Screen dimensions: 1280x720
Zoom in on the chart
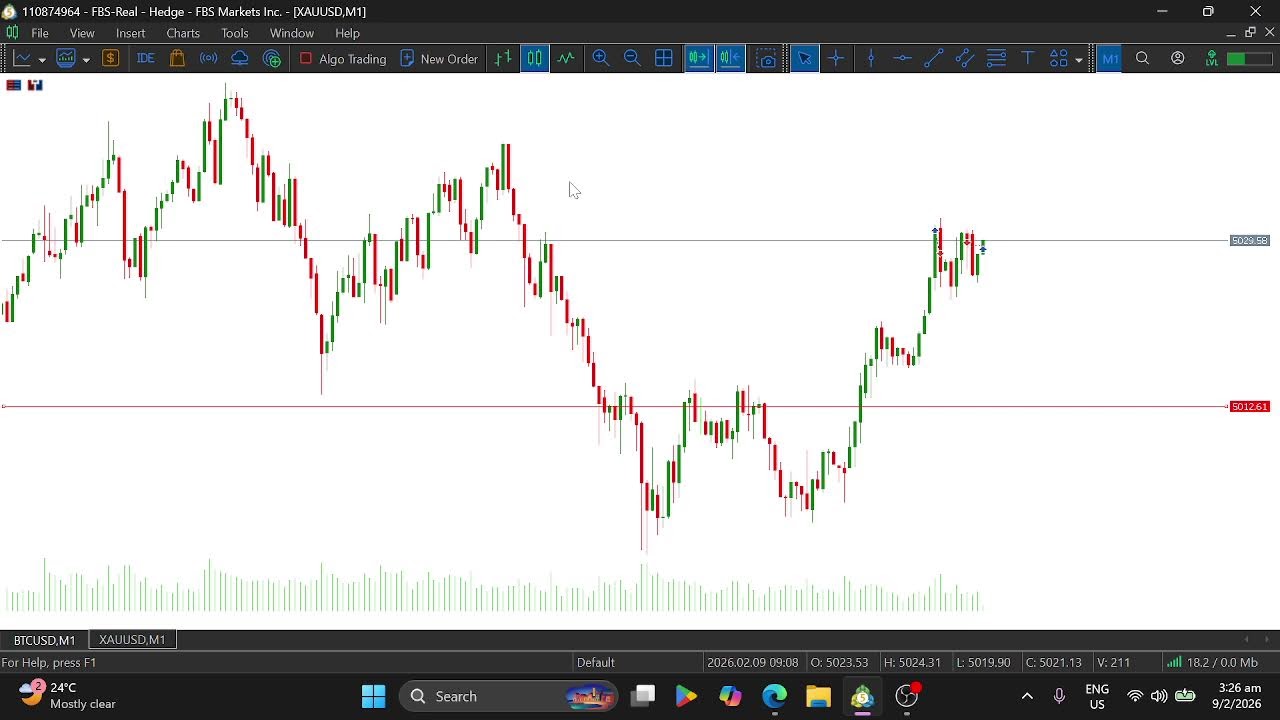click(601, 59)
